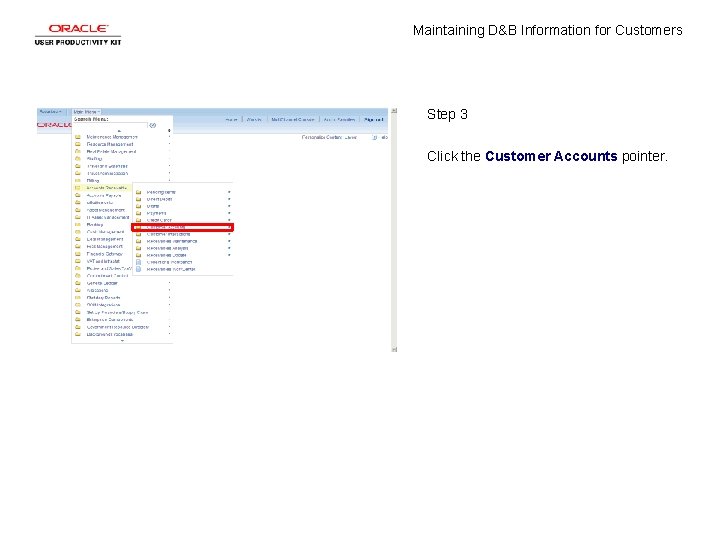Click the menu scroll-up arrow at the top
Screen dimensions: 720x540
coord(119,131)
